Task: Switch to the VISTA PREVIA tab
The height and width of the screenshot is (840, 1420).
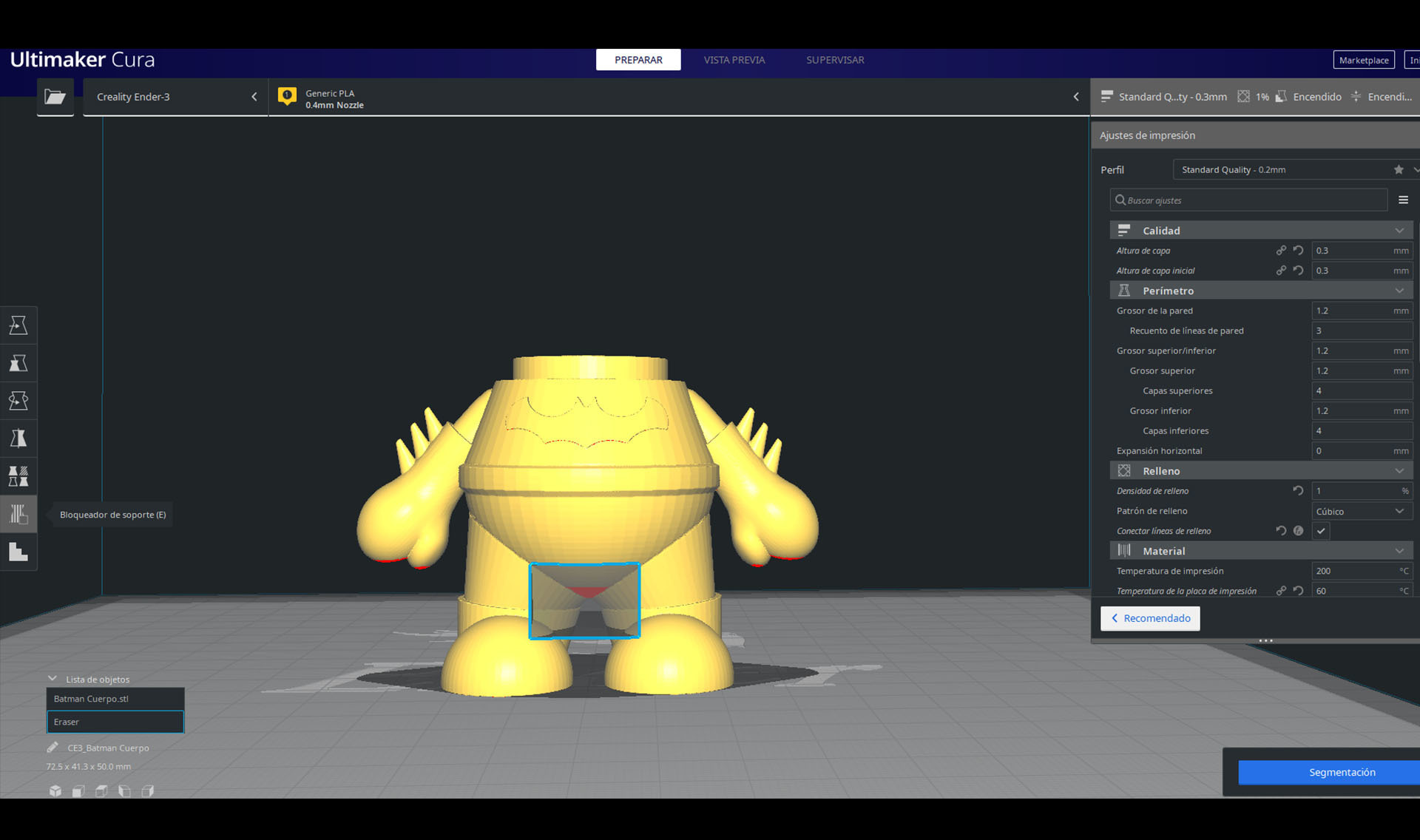Action: click(734, 60)
